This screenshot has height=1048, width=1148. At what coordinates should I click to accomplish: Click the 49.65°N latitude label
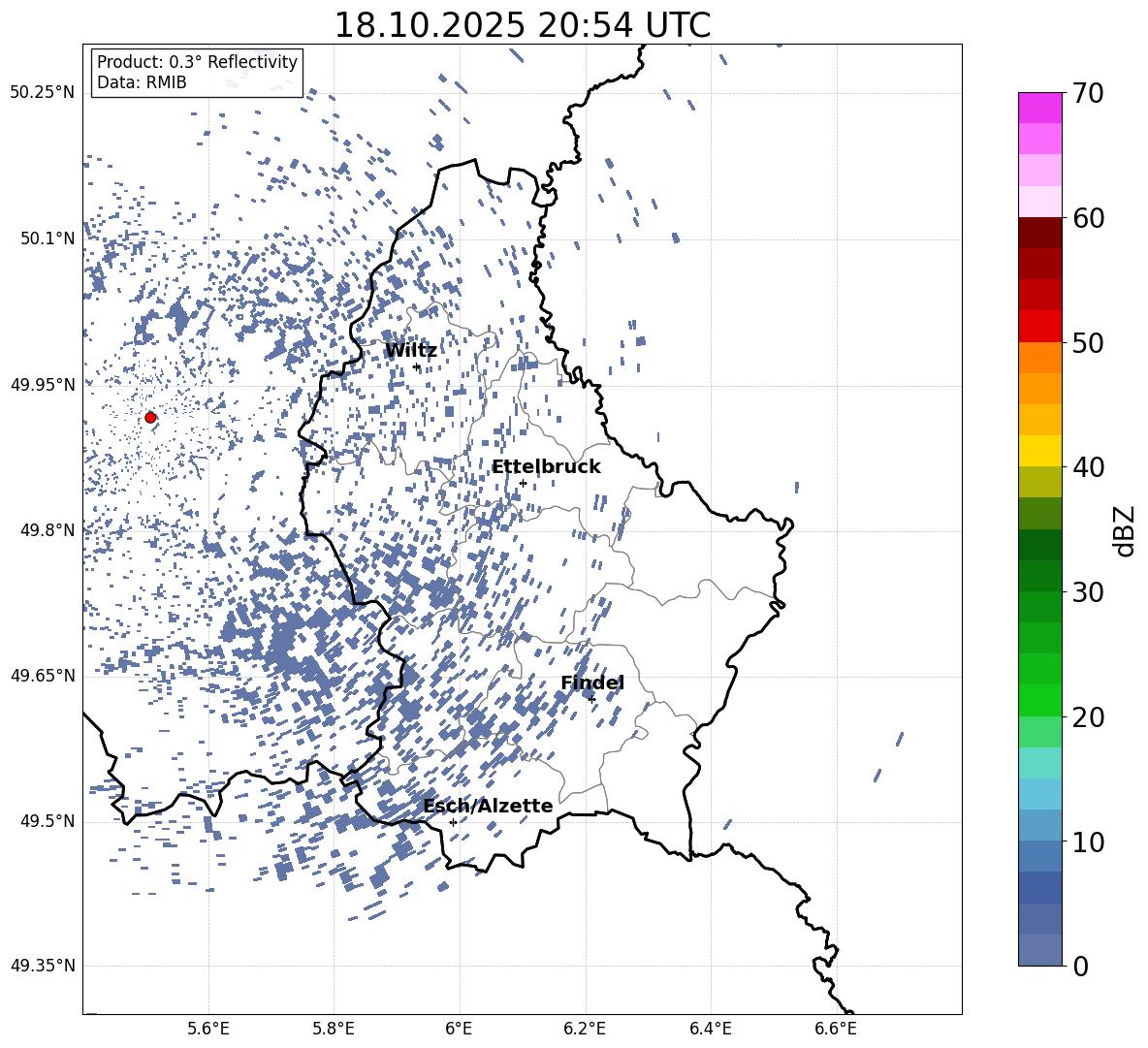pos(43,675)
